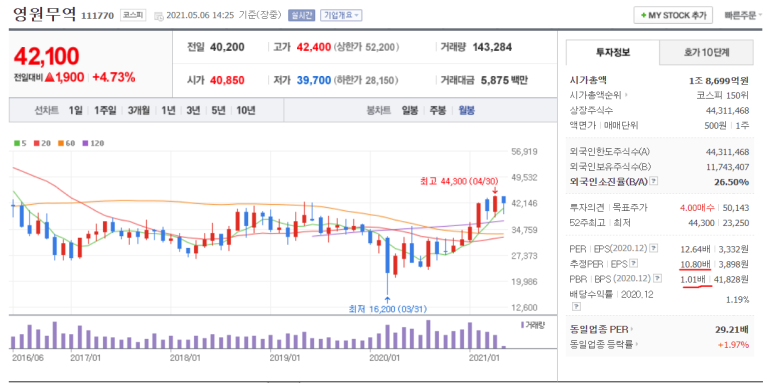Click the 코스피 market badge
This screenshot has width=773, height=383.
134,15
